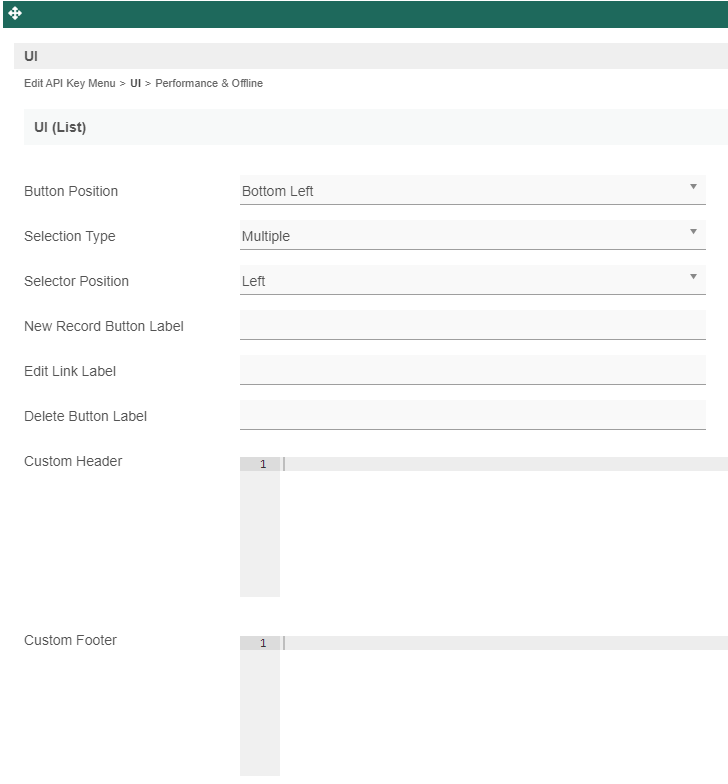Click the UI (List) section header
Screen dimensions: 728x784
point(376,127)
